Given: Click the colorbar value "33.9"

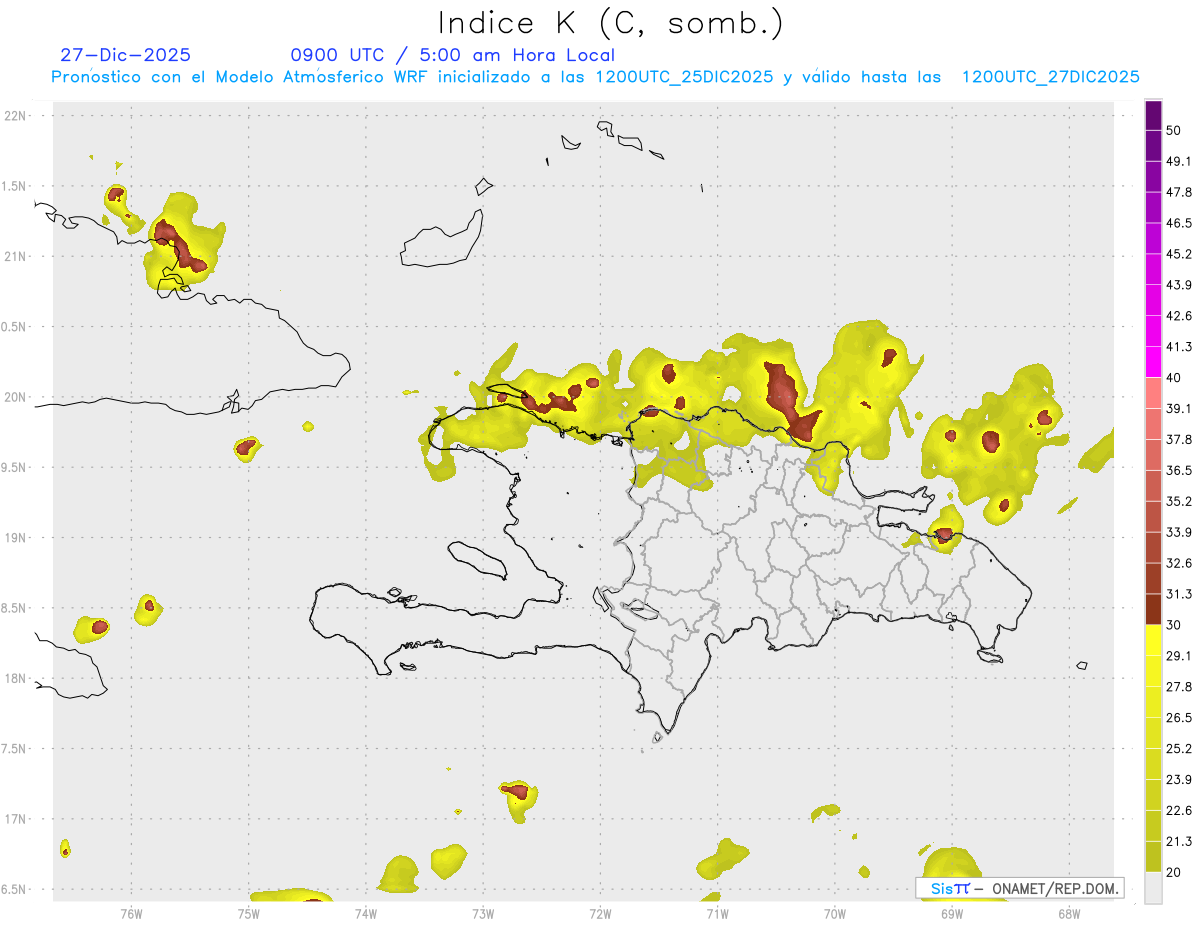Looking at the screenshot, I should (x=1179, y=532).
